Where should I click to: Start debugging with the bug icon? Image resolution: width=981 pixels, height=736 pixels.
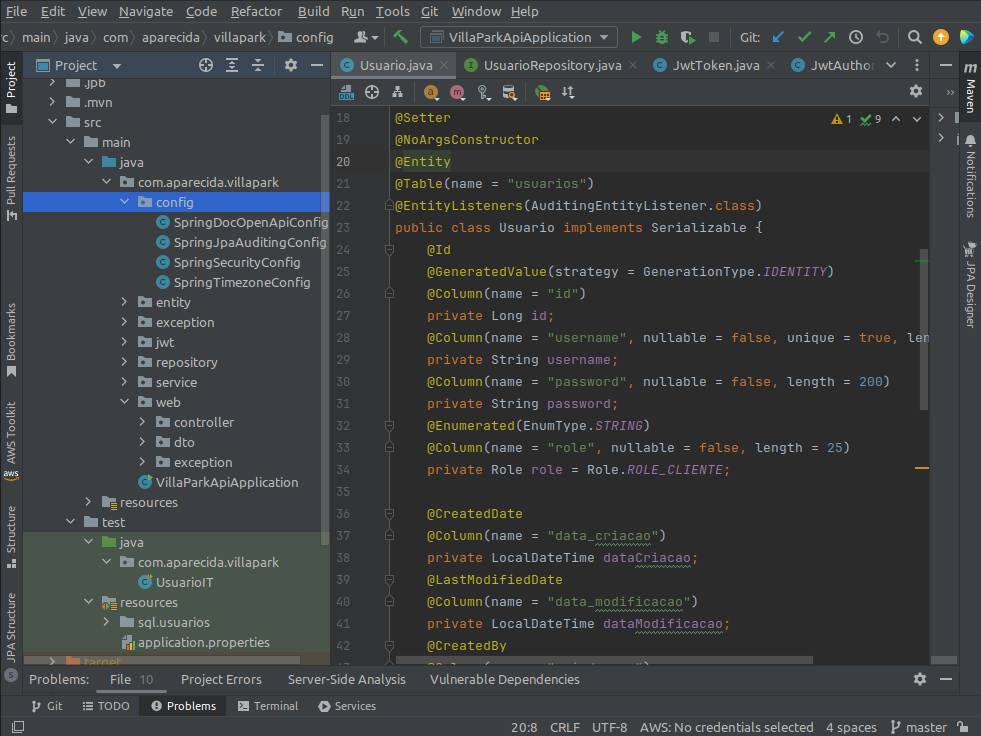point(662,37)
